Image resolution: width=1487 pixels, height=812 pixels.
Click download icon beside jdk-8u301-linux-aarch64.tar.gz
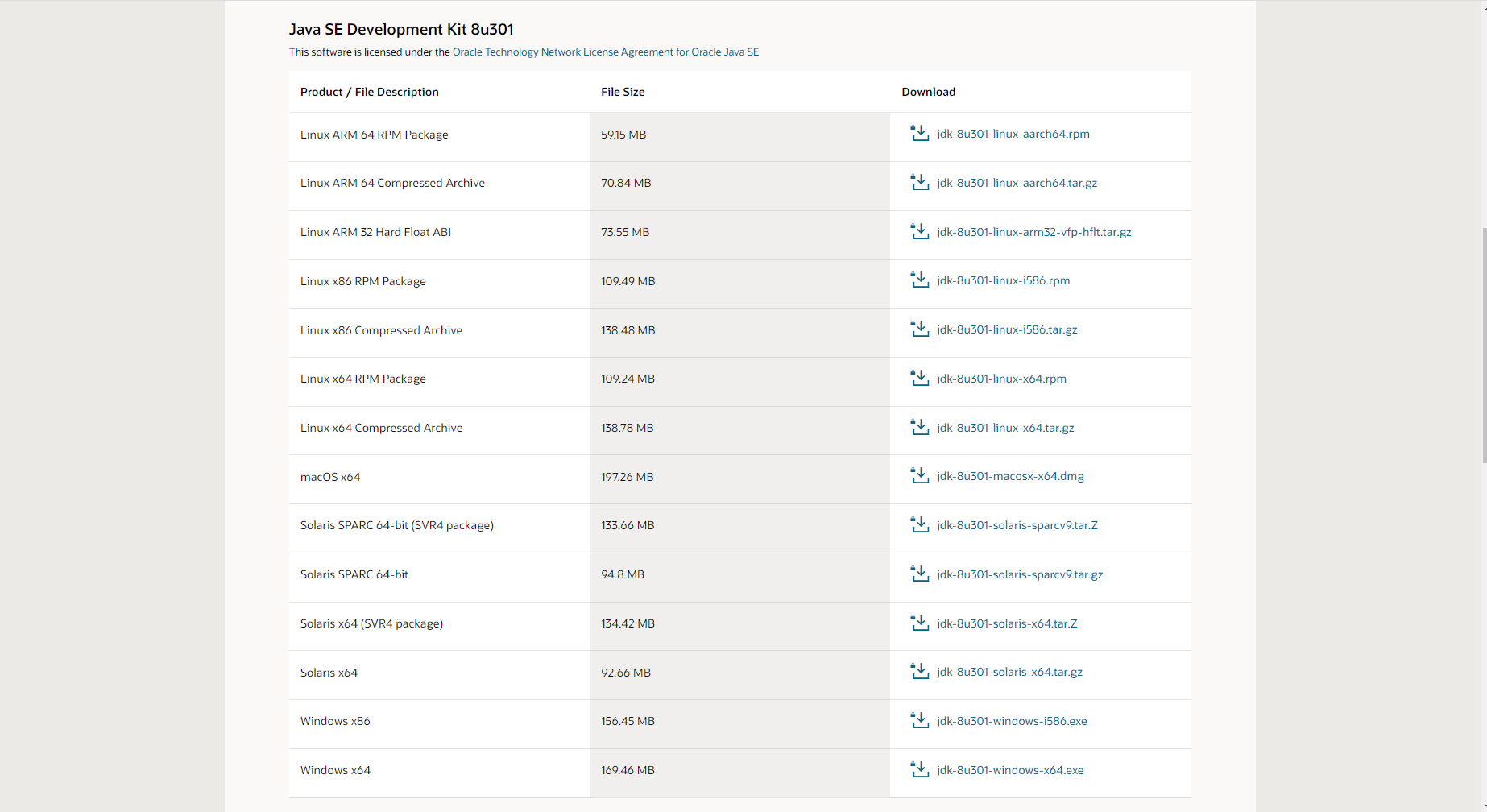[x=919, y=183]
